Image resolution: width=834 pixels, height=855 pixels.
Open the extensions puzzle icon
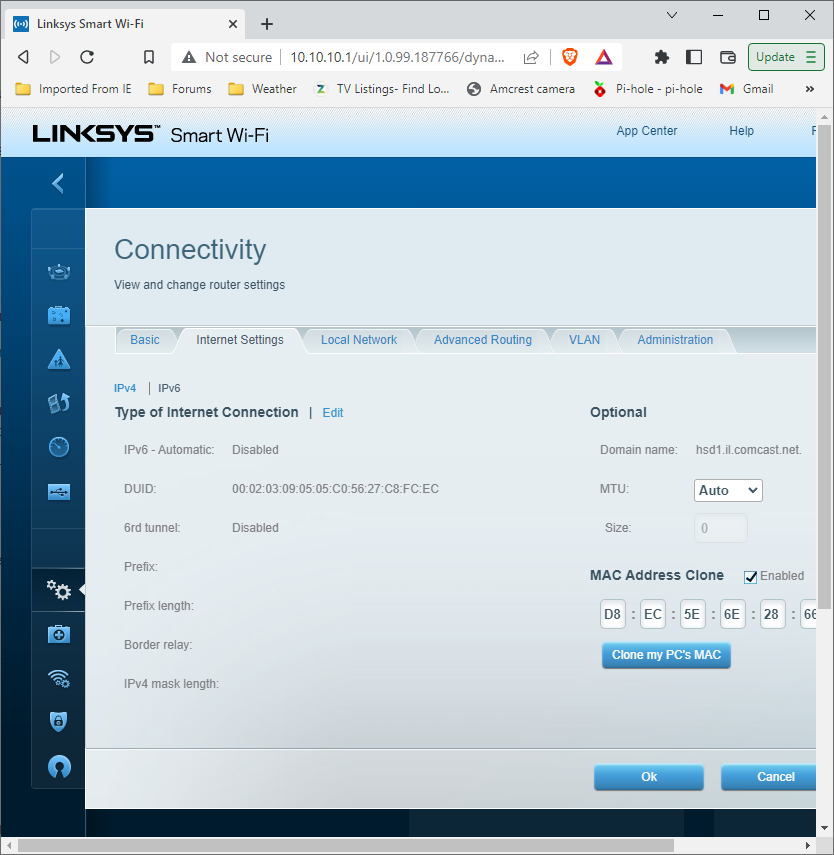(x=661, y=57)
